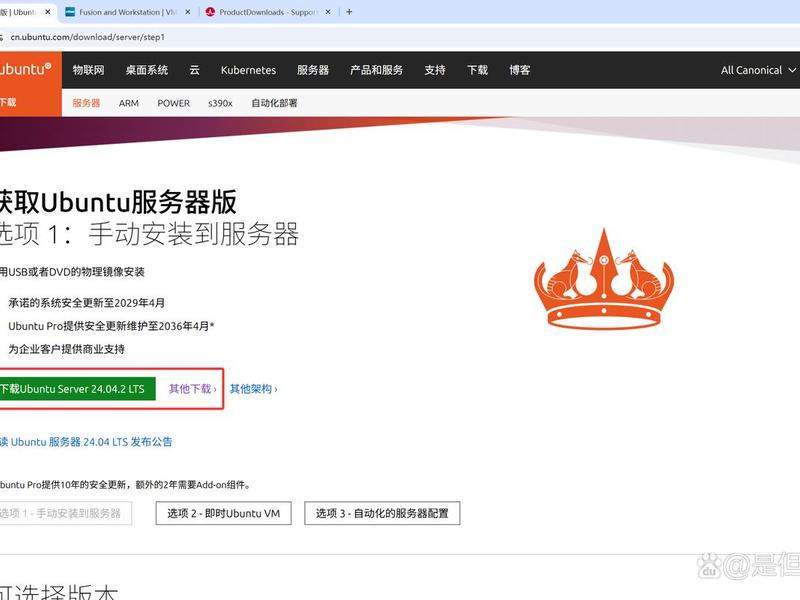800x600 pixels.
Task: Open the Kubernetes menu
Action: pyautogui.click(x=248, y=70)
